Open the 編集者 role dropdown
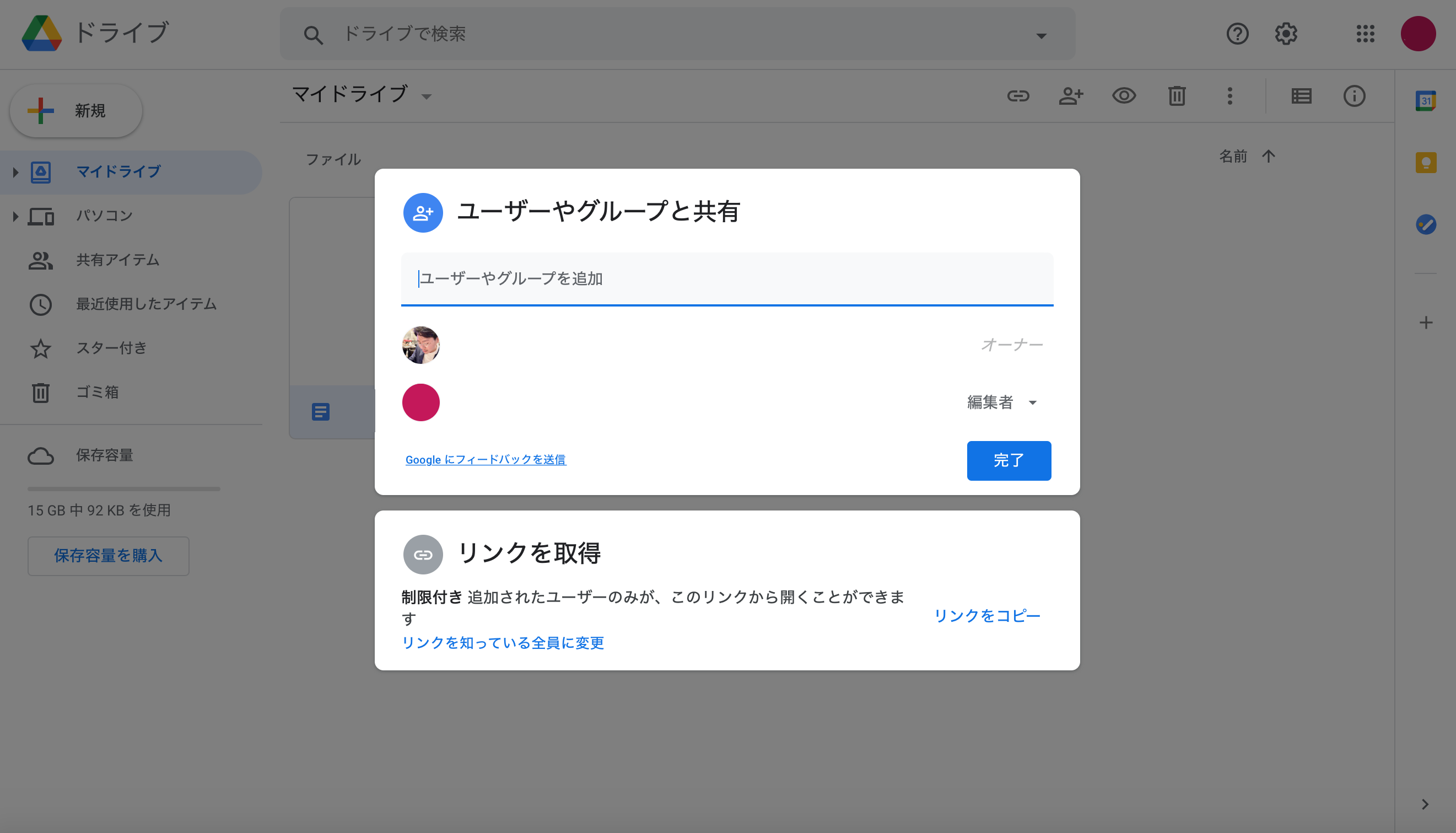Viewport: 1456px width, 833px height. click(x=1002, y=402)
